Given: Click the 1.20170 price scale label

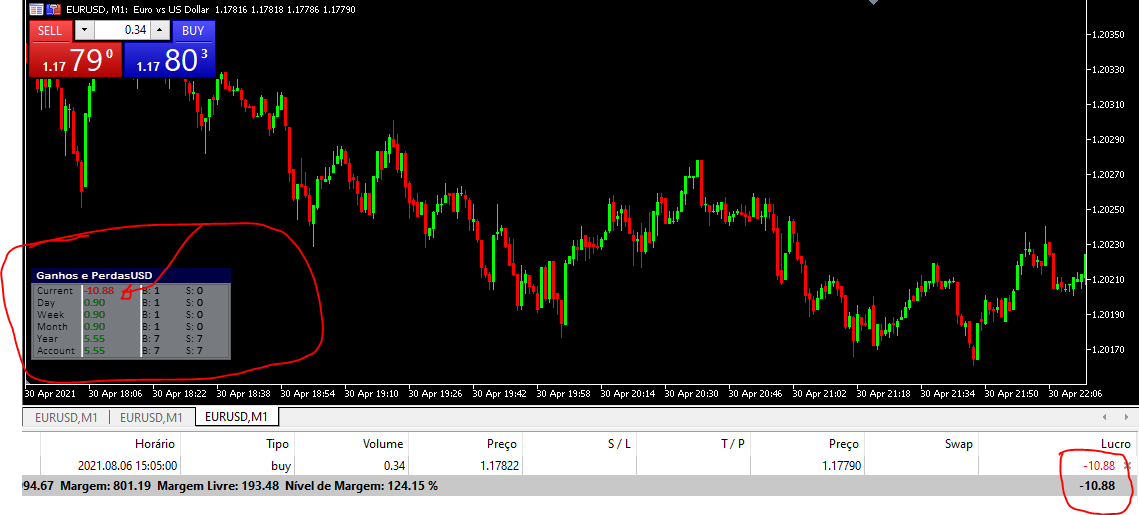Looking at the screenshot, I should (1108, 350).
